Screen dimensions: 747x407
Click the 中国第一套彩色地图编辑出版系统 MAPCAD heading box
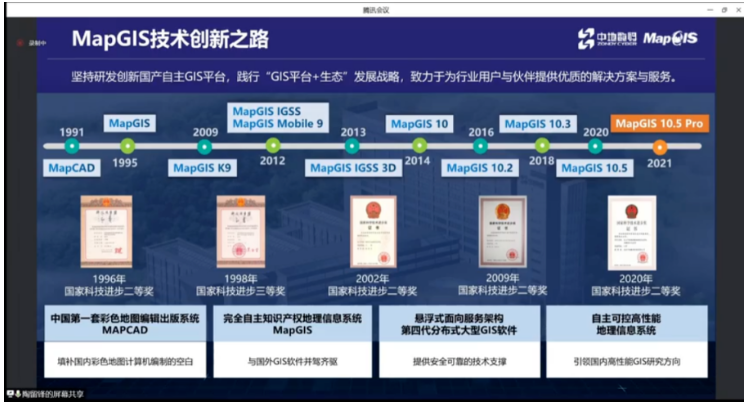point(125,324)
